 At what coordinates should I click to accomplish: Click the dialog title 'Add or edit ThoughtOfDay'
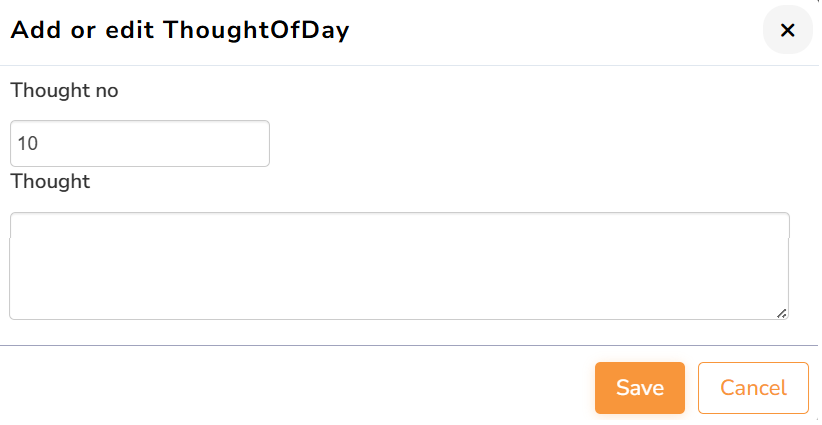(180, 30)
